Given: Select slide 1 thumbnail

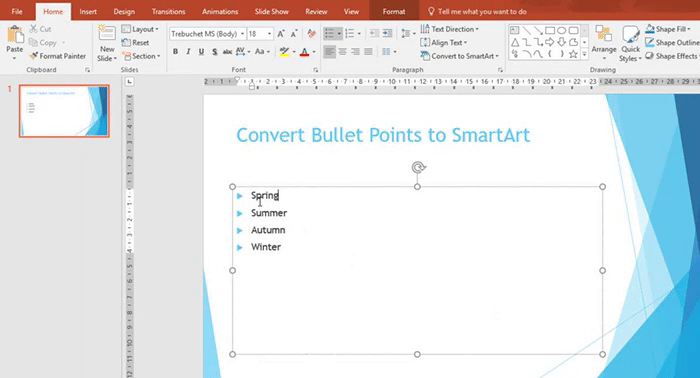Looking at the screenshot, I should pyautogui.click(x=64, y=111).
